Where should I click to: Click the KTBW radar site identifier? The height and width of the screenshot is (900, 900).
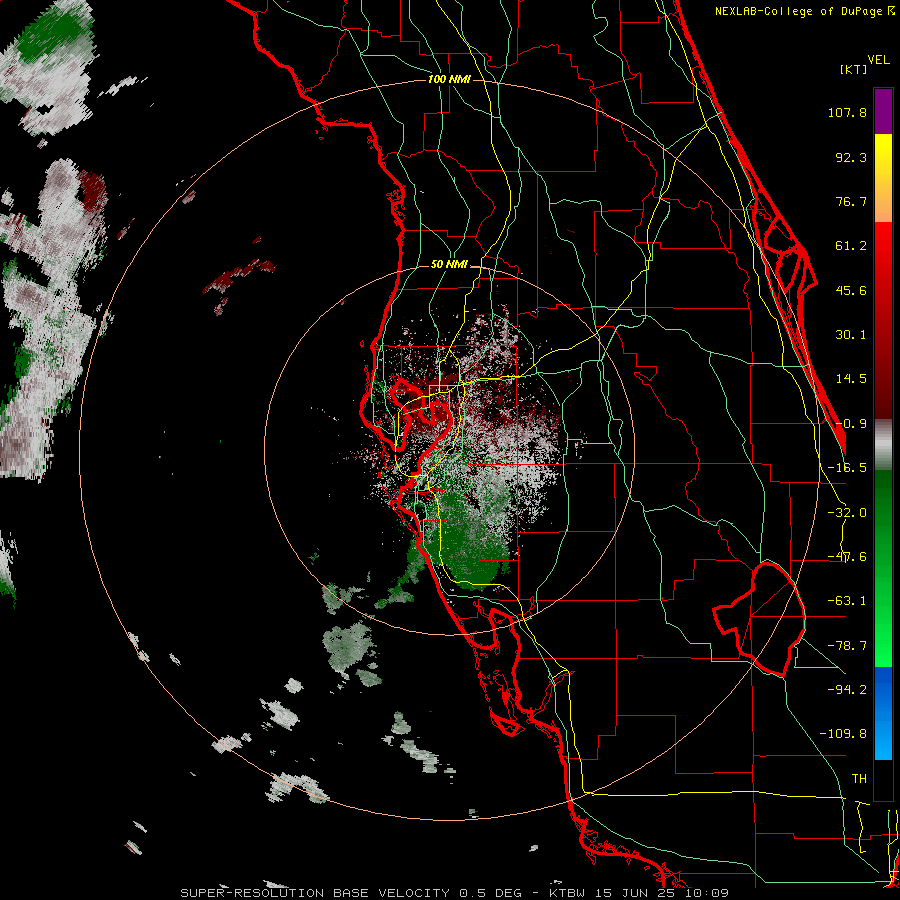coord(567,893)
